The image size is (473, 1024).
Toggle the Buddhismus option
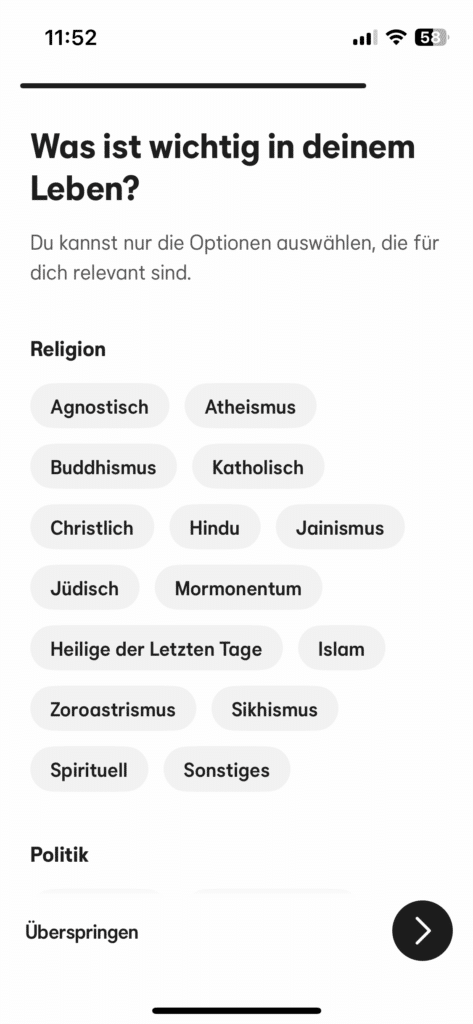pyautogui.click(x=103, y=467)
